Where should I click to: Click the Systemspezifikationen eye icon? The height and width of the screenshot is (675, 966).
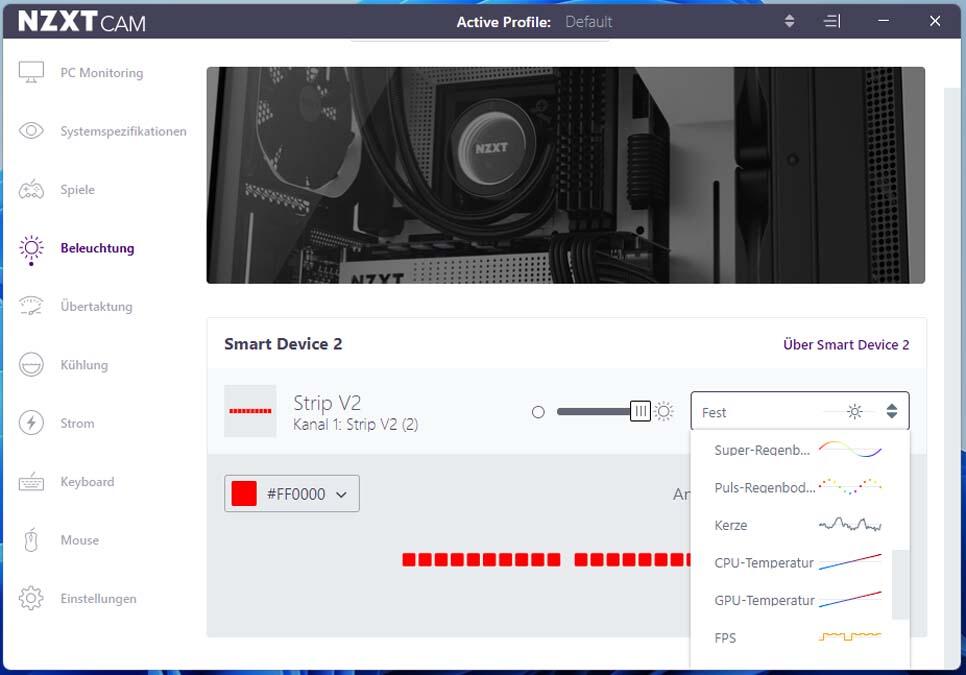31,131
